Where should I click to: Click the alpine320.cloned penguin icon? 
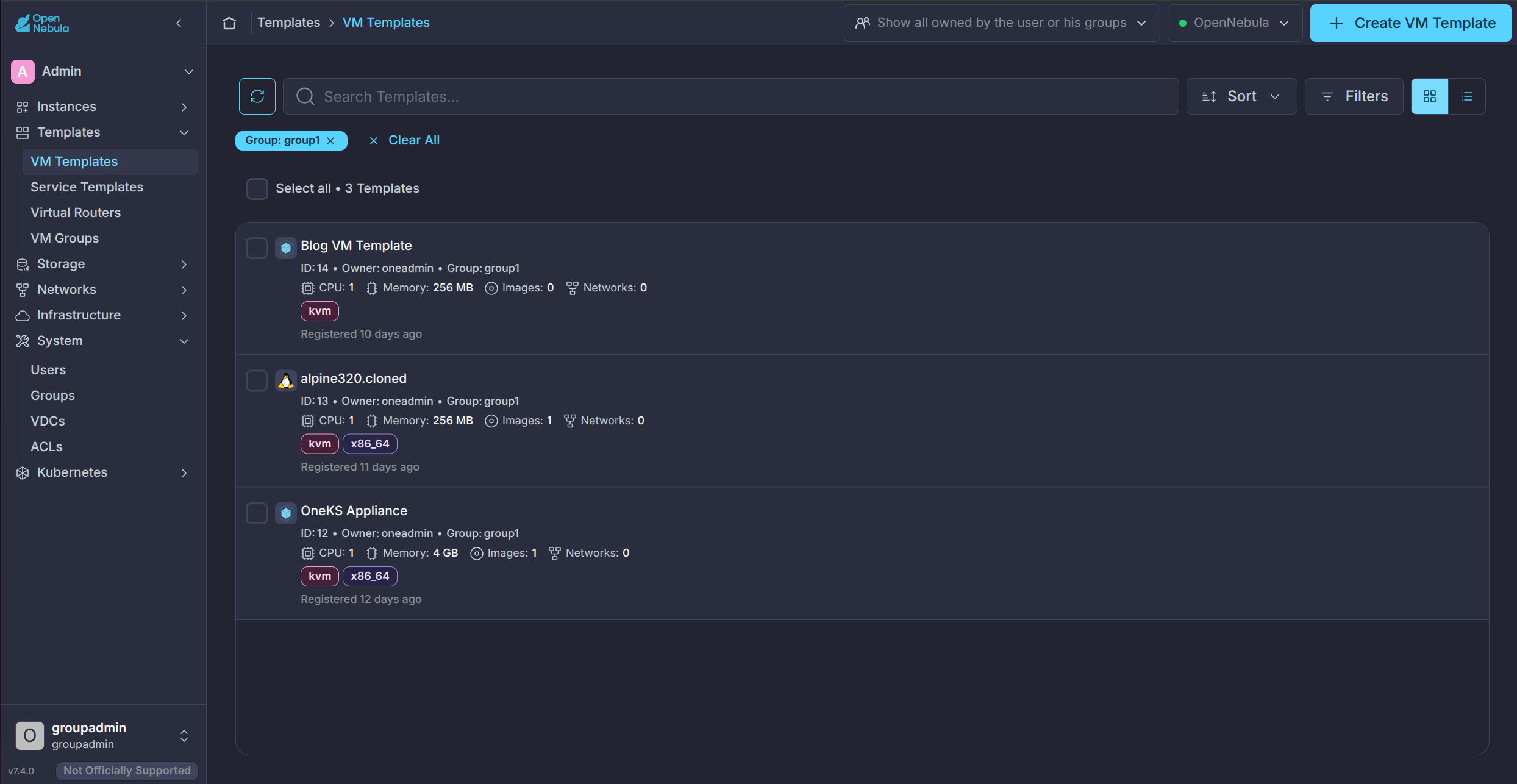point(285,380)
